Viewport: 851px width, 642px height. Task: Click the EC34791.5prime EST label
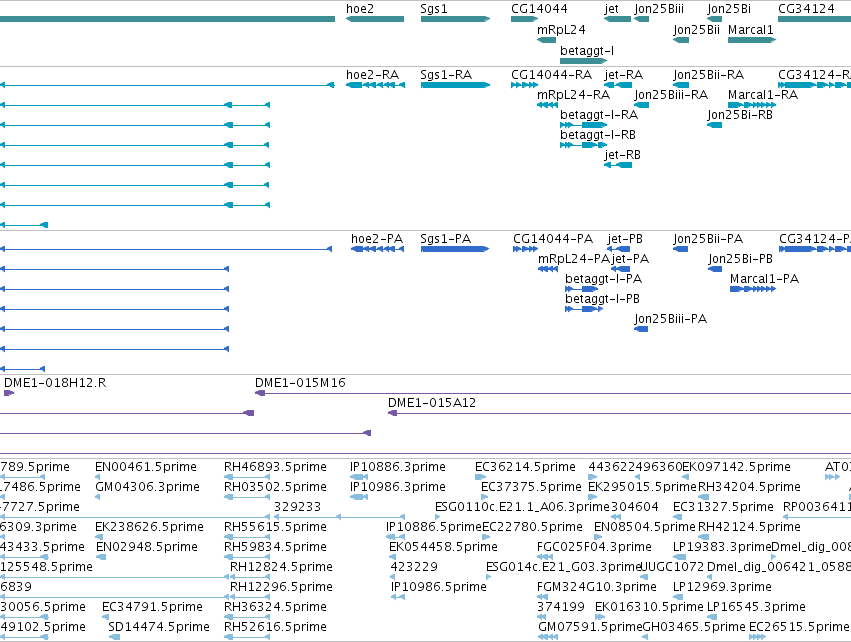click(x=153, y=607)
